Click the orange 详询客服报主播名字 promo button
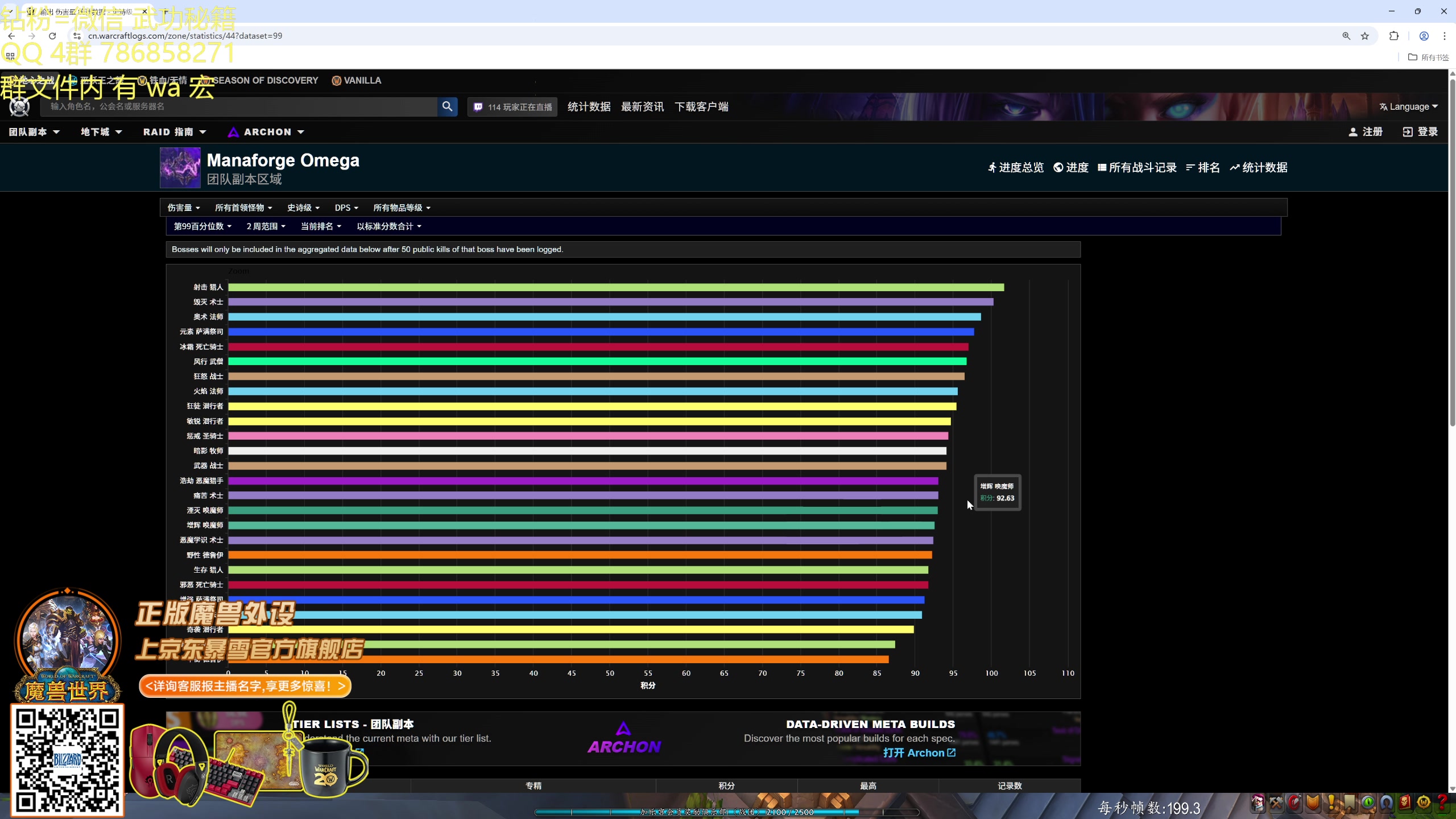Image resolution: width=1456 pixels, height=819 pixels. [x=245, y=686]
